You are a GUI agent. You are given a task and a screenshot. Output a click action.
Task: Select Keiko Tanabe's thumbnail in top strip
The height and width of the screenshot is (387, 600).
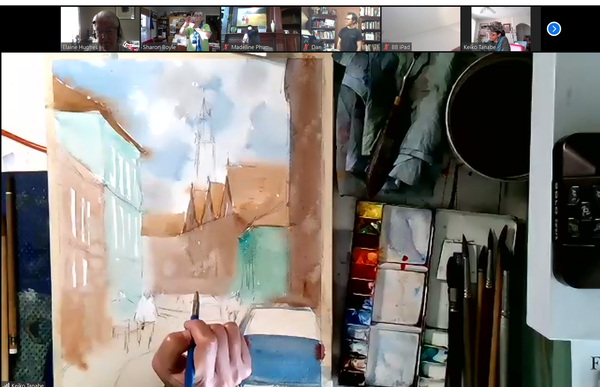[496, 29]
